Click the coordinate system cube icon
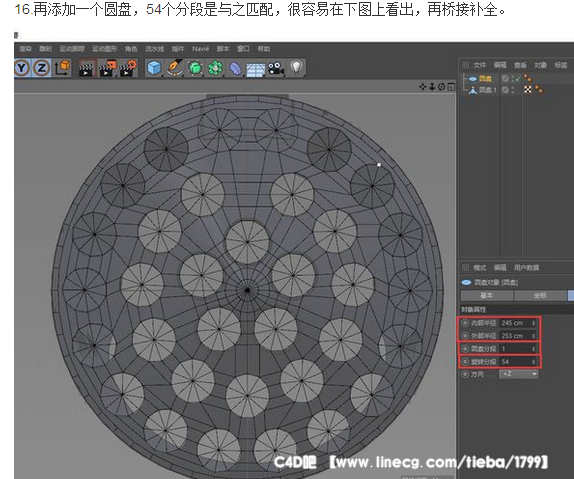 (x=62, y=68)
